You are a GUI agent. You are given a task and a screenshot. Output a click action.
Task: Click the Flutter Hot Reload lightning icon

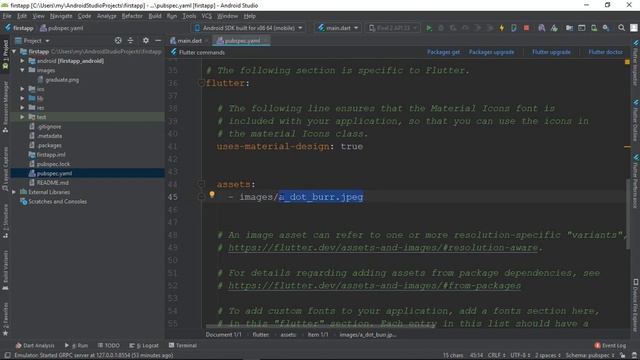502,28
